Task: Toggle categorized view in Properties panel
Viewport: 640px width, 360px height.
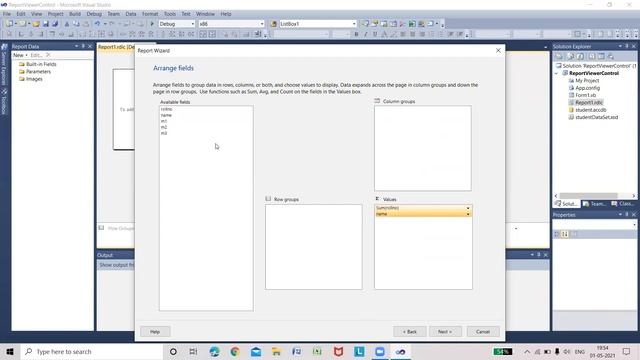Action: tap(557, 234)
